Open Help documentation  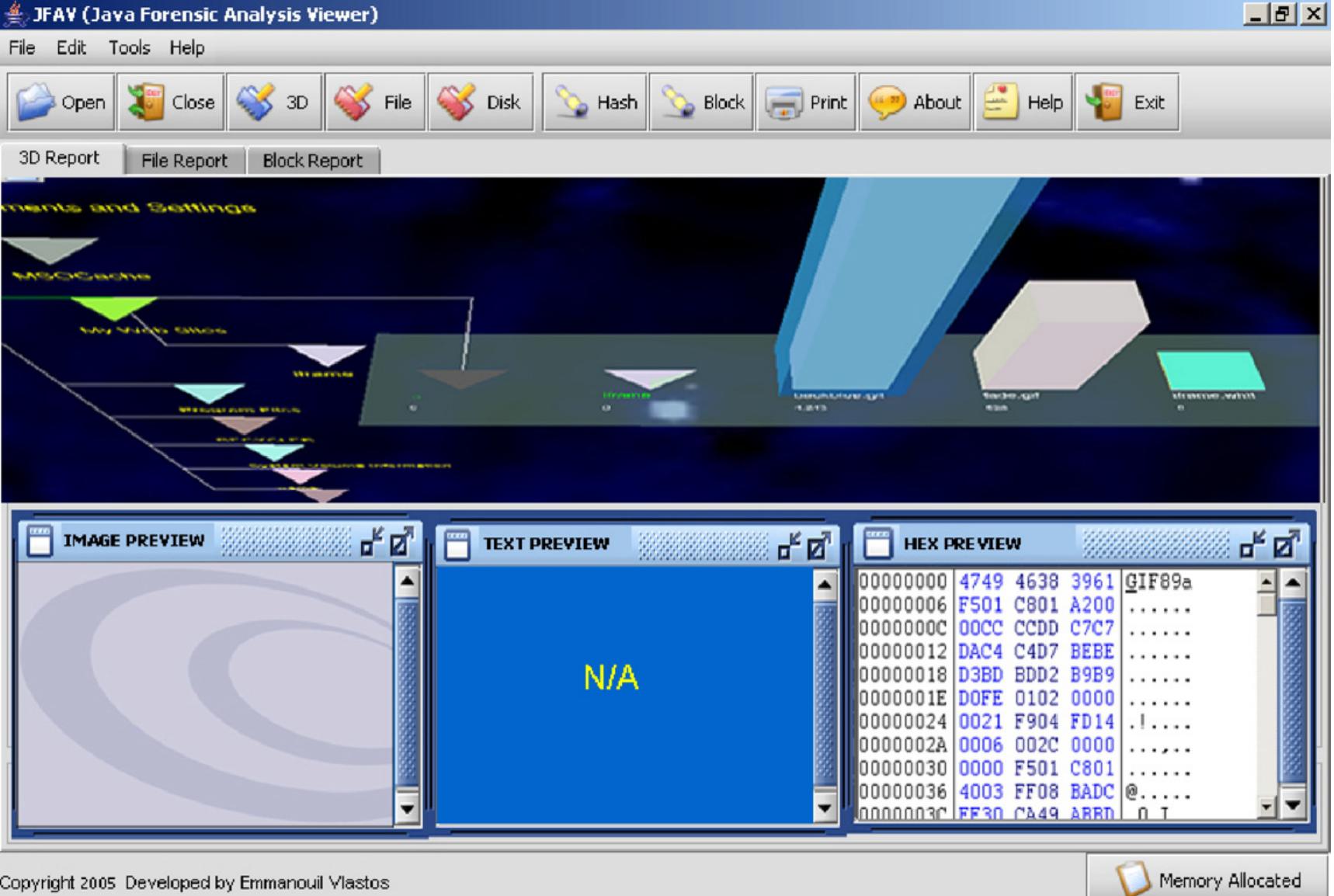pos(1023,102)
